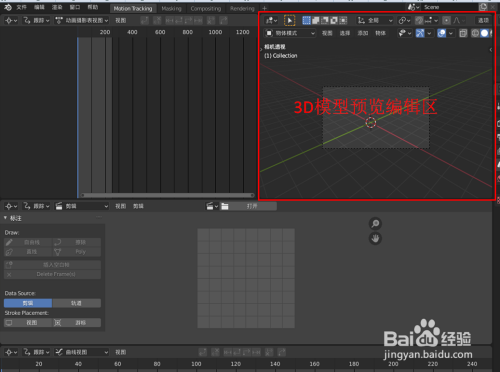This screenshot has width=500, height=372.
Task: Toggle proportional editing circle icon
Action: pos(446,21)
